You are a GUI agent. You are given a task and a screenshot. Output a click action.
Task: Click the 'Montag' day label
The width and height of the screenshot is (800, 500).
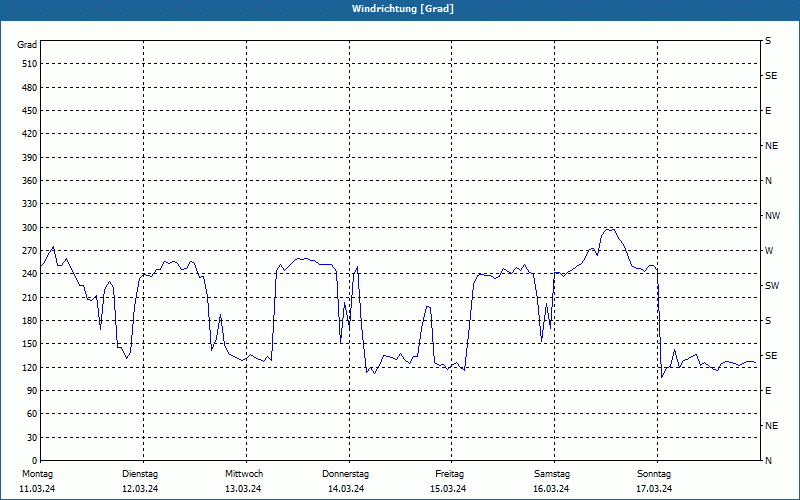pyautogui.click(x=37, y=474)
